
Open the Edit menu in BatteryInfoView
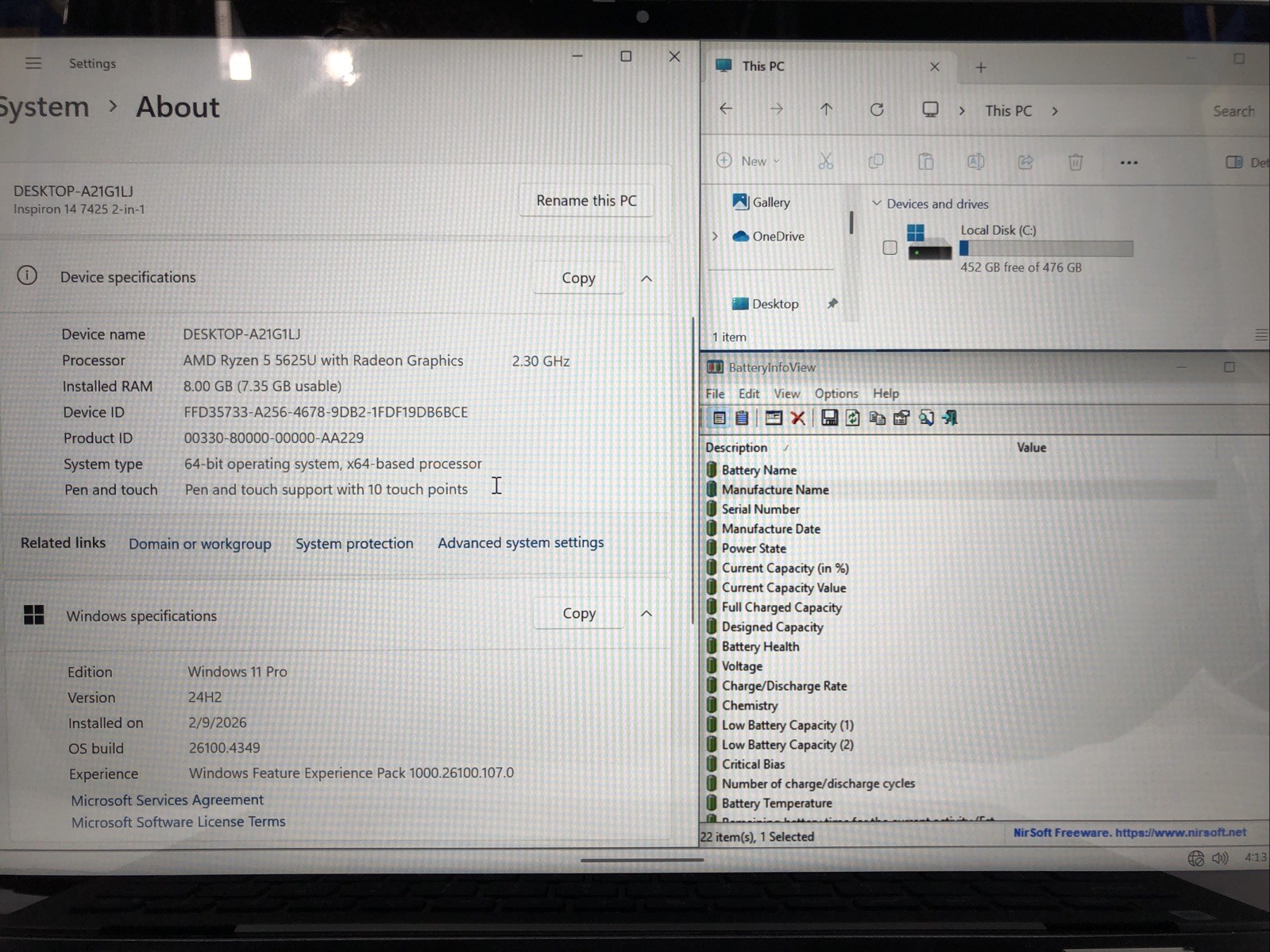[749, 393]
